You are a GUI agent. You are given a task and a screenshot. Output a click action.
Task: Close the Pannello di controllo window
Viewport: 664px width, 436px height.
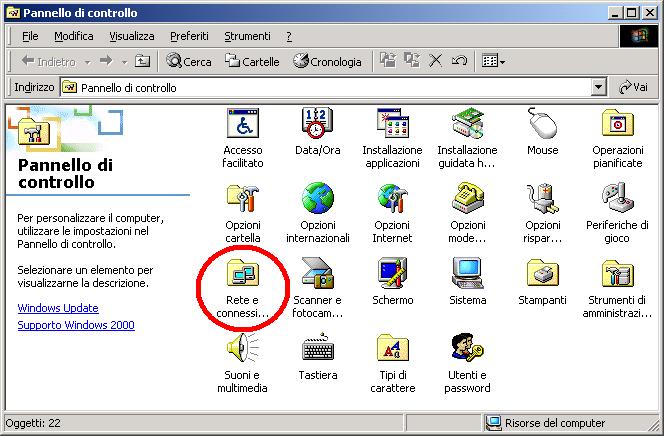[x=649, y=13]
